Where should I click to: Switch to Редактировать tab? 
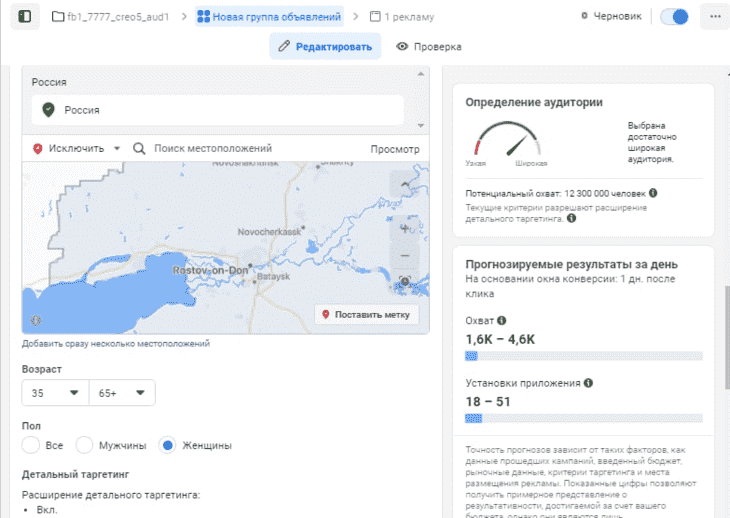click(325, 47)
